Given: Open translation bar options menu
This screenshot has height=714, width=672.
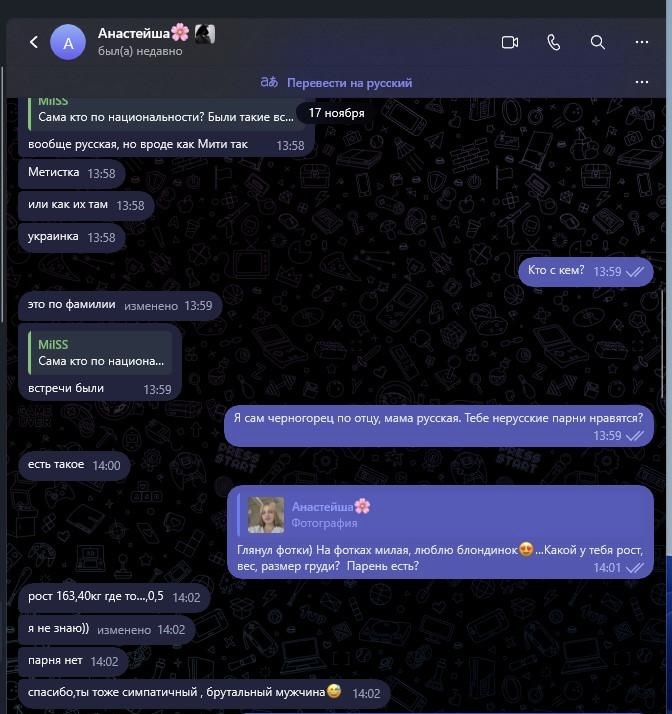Looking at the screenshot, I should pos(641,82).
